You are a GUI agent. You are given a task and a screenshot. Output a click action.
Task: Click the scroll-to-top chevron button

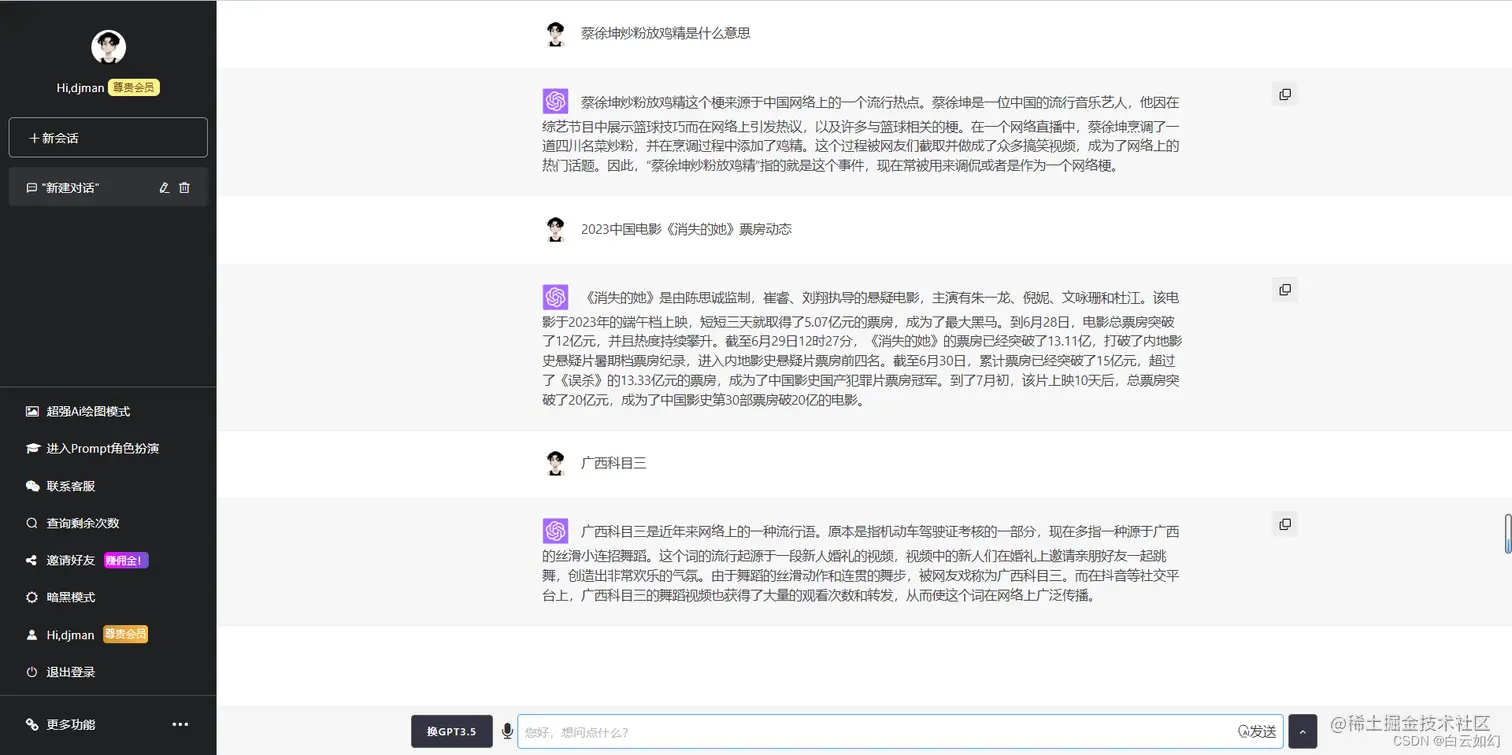(x=1301, y=731)
